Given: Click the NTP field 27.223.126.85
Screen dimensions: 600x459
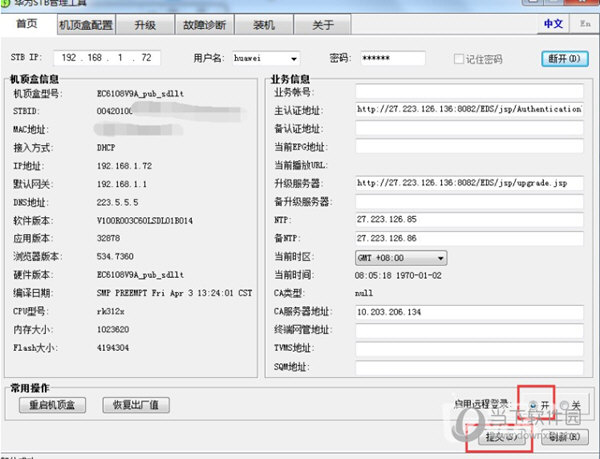Looking at the screenshot, I should [469, 220].
